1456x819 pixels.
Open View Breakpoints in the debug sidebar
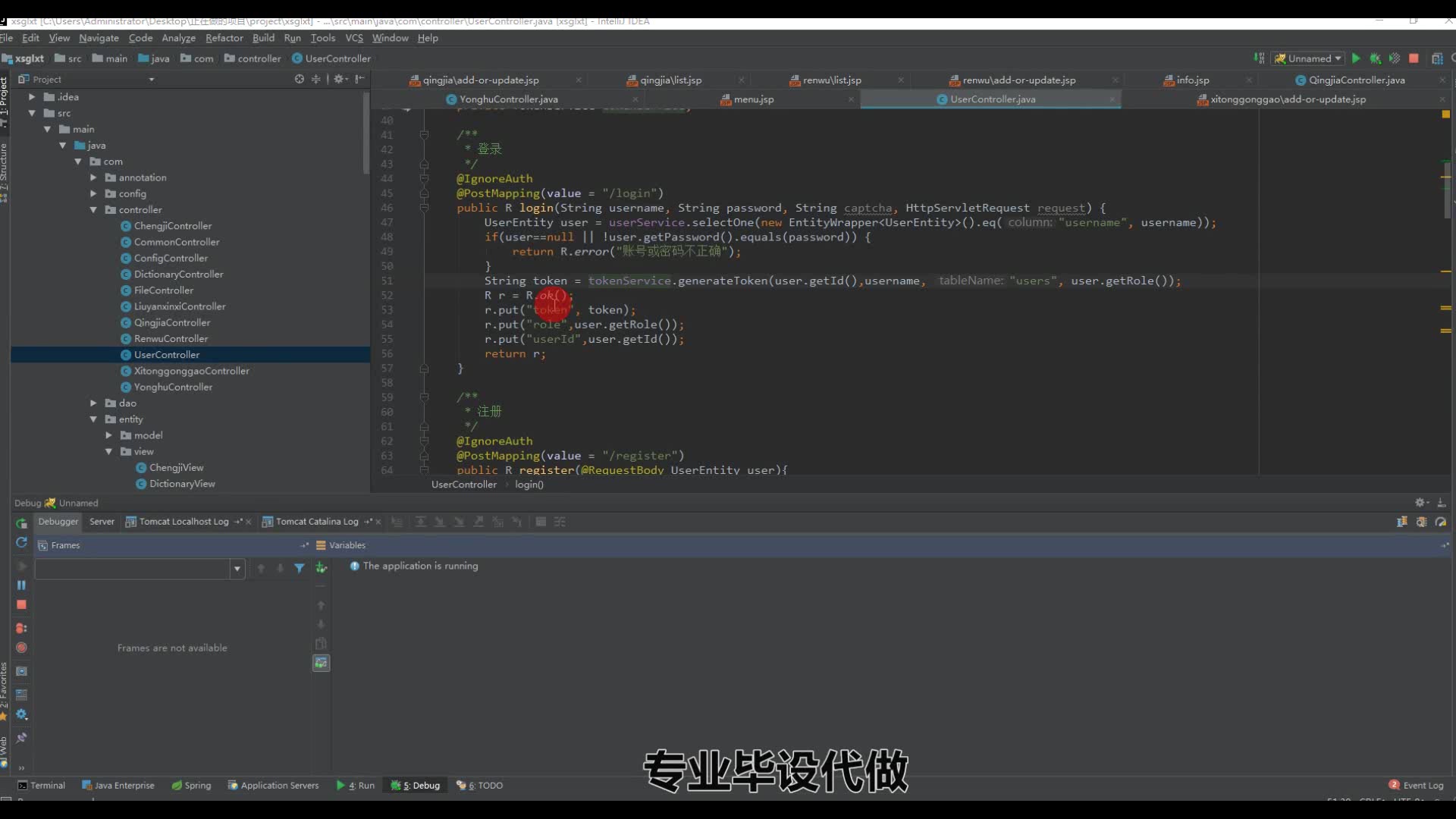tap(21, 628)
